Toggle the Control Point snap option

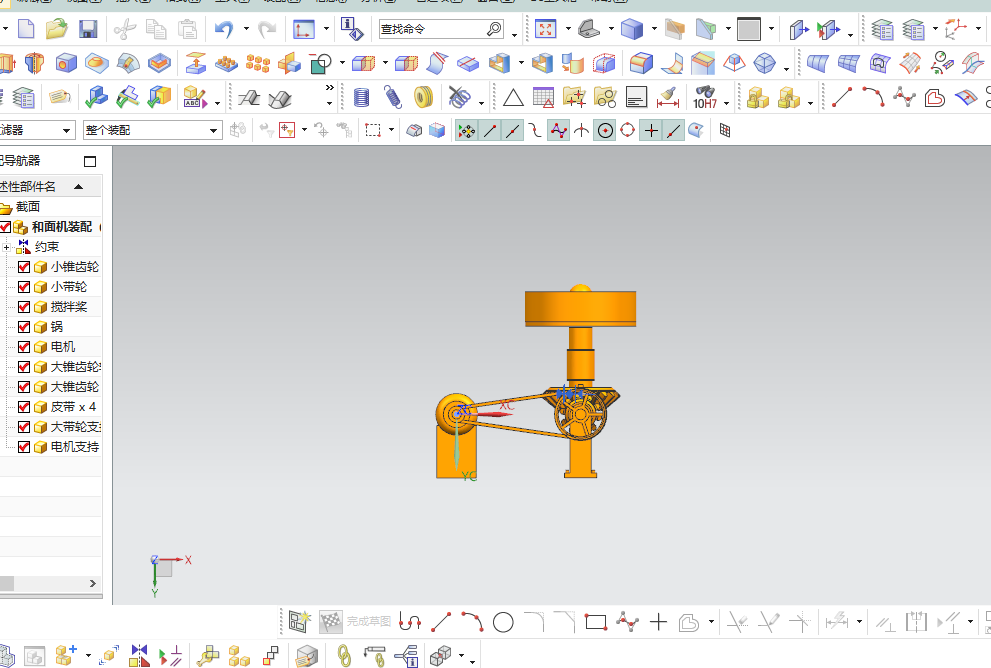click(535, 131)
